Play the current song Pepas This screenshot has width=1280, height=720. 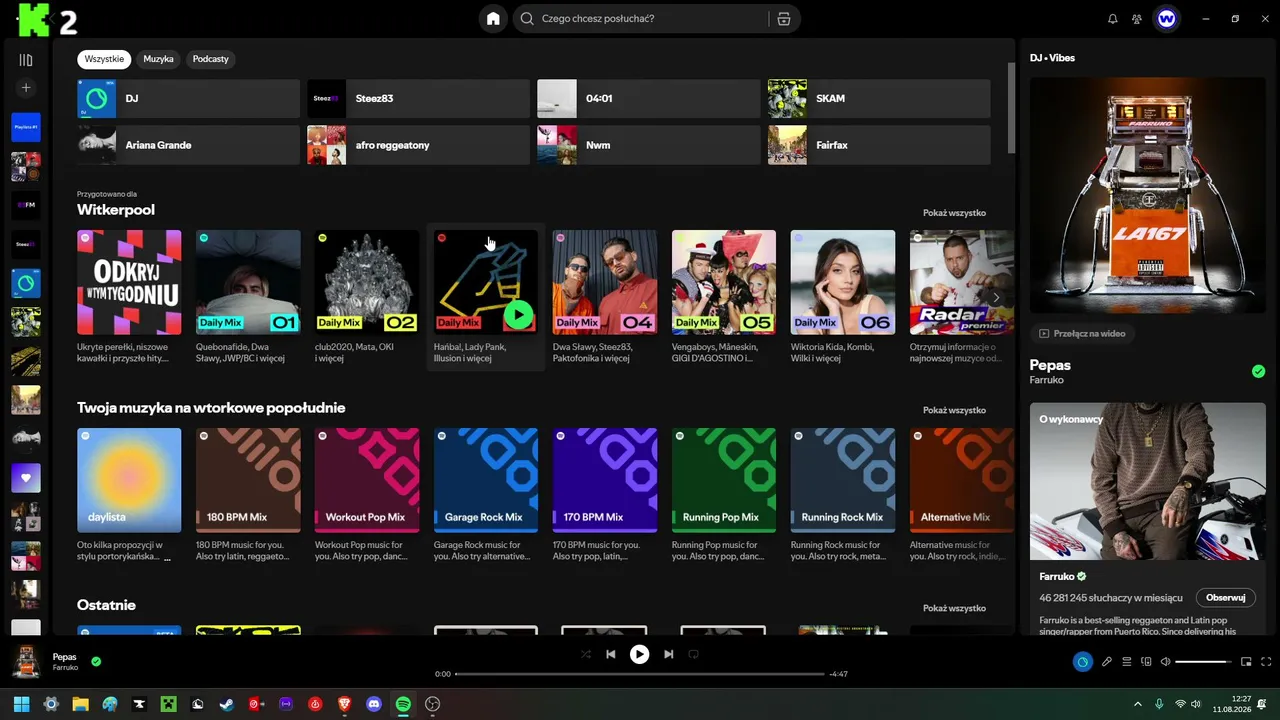click(639, 654)
